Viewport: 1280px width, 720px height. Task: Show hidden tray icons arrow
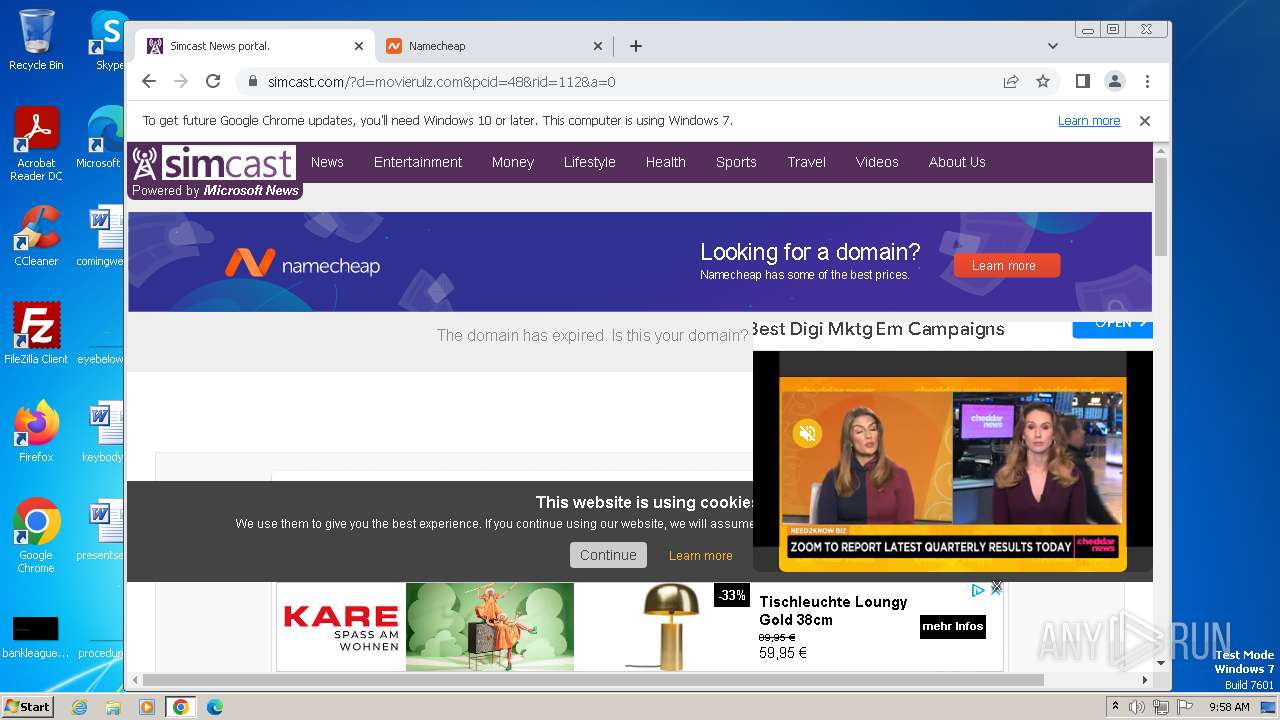click(x=1115, y=707)
